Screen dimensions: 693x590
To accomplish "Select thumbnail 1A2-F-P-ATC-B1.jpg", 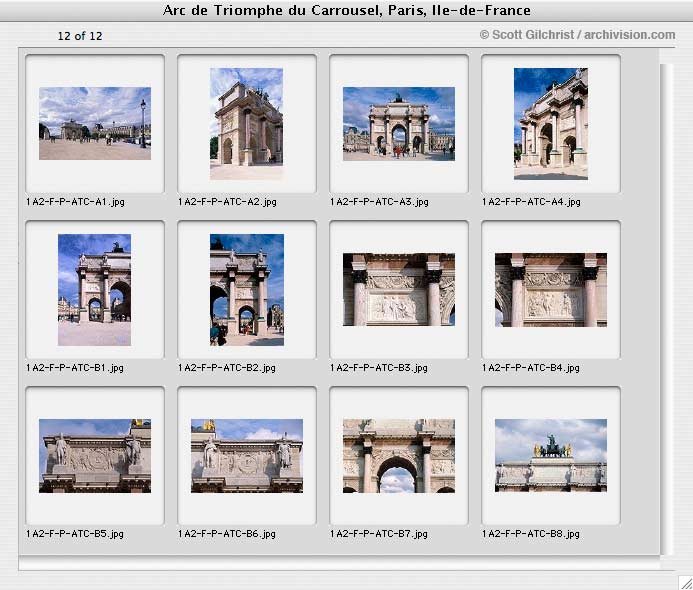I will (95, 290).
